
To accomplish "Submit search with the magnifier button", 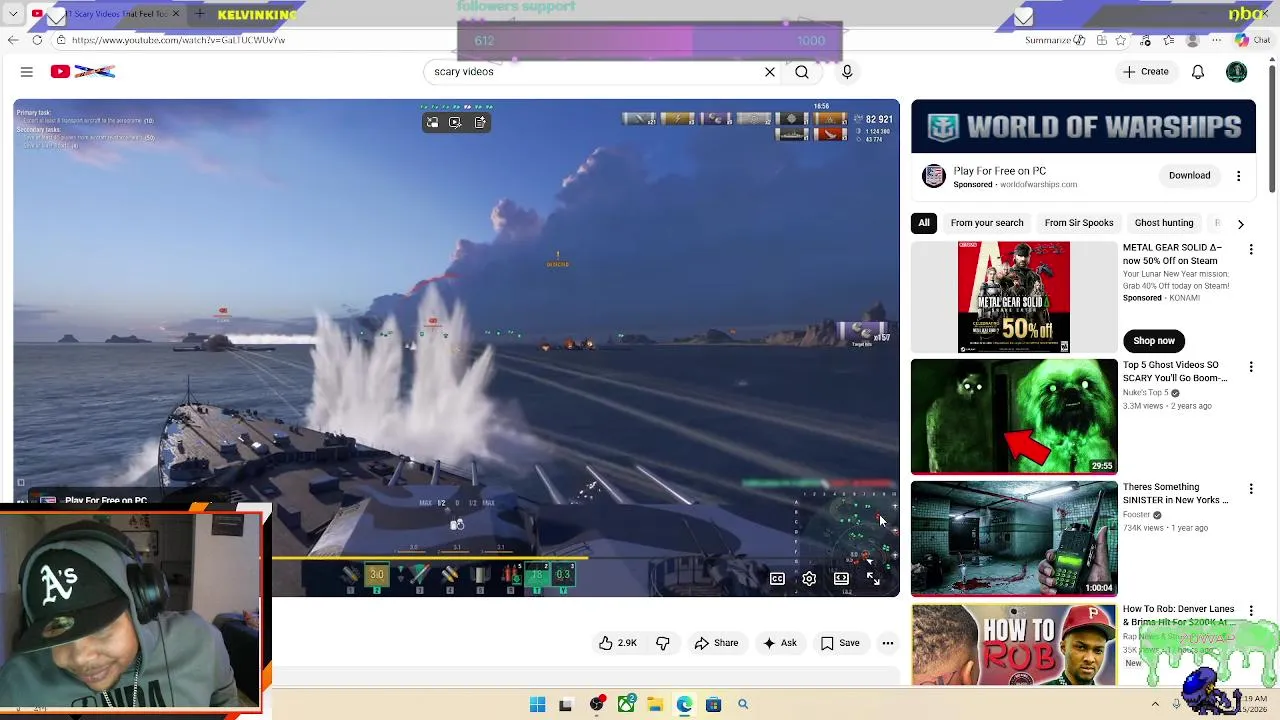I will [x=802, y=72].
